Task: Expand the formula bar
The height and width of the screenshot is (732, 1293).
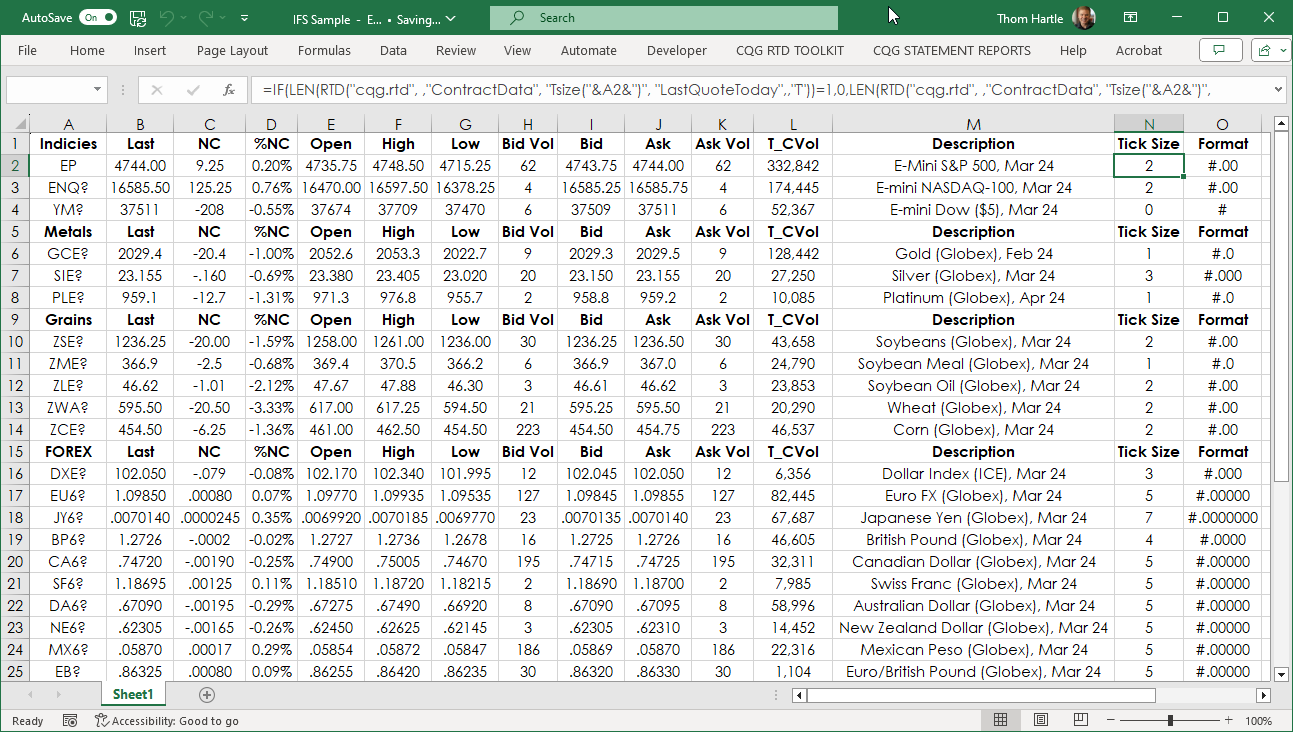Action: (x=1277, y=90)
